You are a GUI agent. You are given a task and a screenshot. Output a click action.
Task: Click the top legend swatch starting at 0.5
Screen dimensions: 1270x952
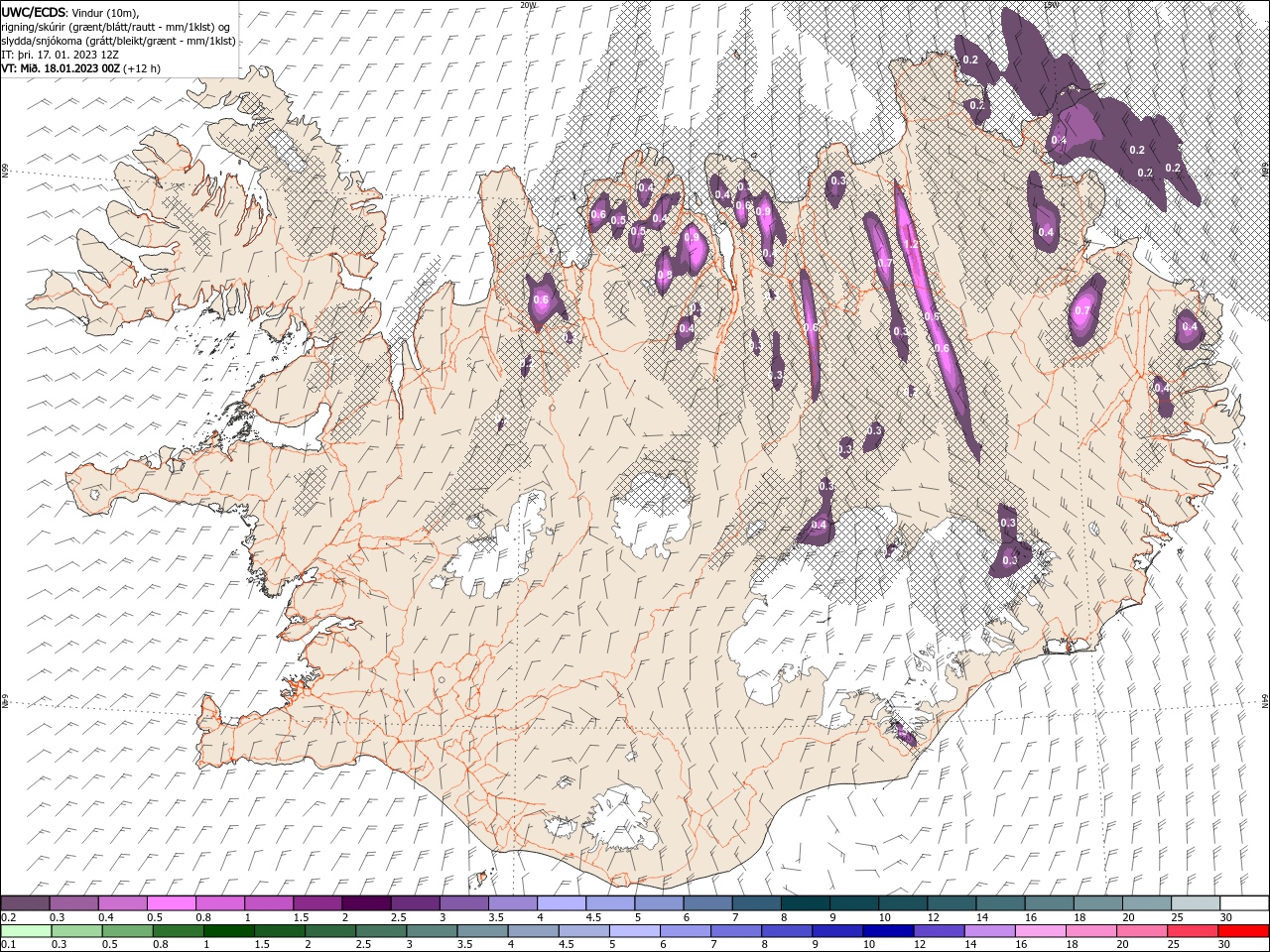coord(172,902)
